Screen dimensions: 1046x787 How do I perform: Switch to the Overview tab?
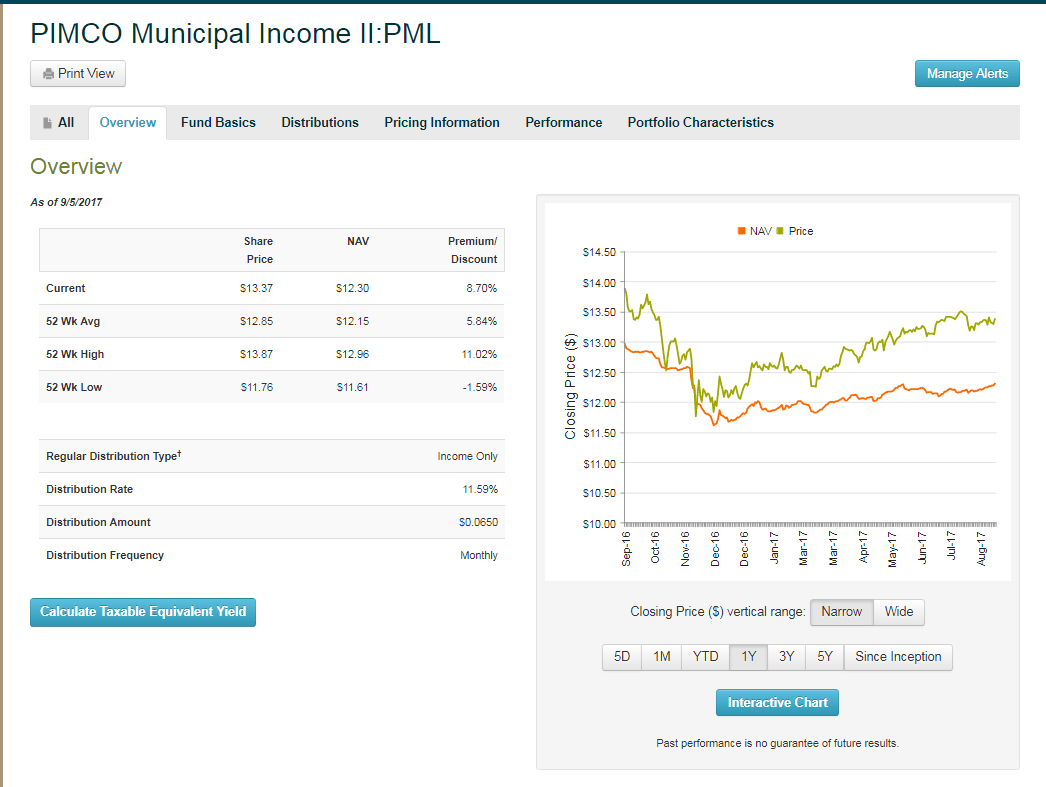127,123
